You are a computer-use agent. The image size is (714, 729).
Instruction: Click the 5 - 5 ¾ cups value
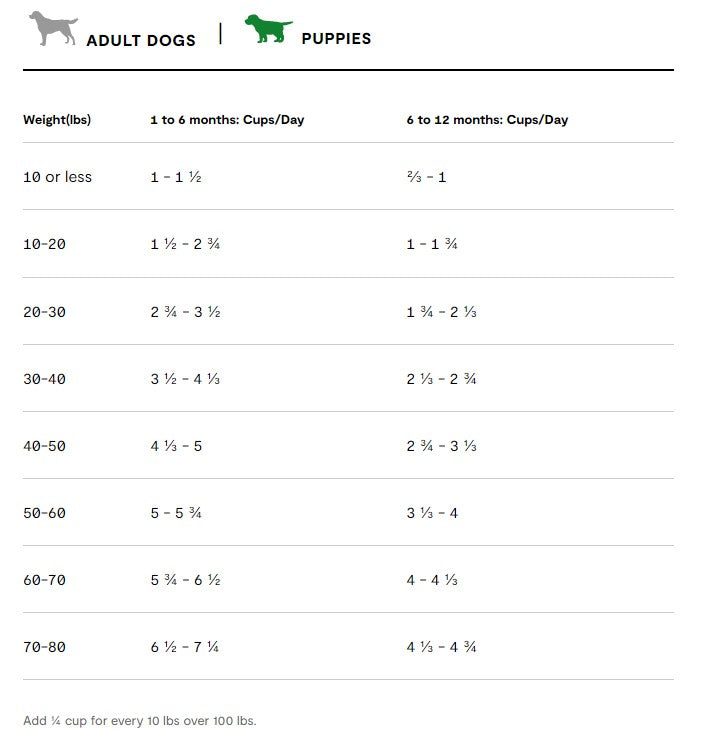(177, 513)
